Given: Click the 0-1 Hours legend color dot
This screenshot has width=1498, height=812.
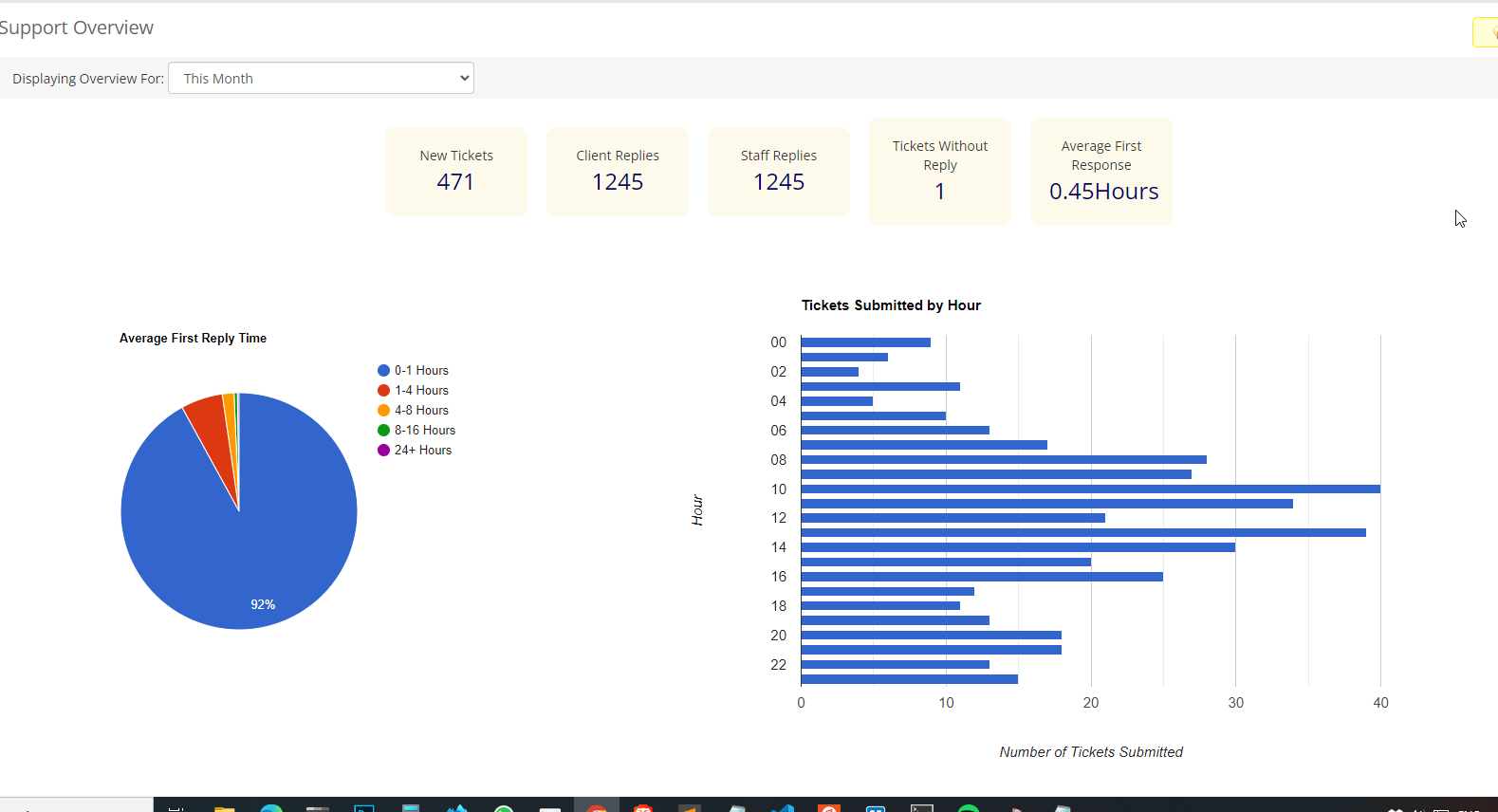Looking at the screenshot, I should 383,370.
